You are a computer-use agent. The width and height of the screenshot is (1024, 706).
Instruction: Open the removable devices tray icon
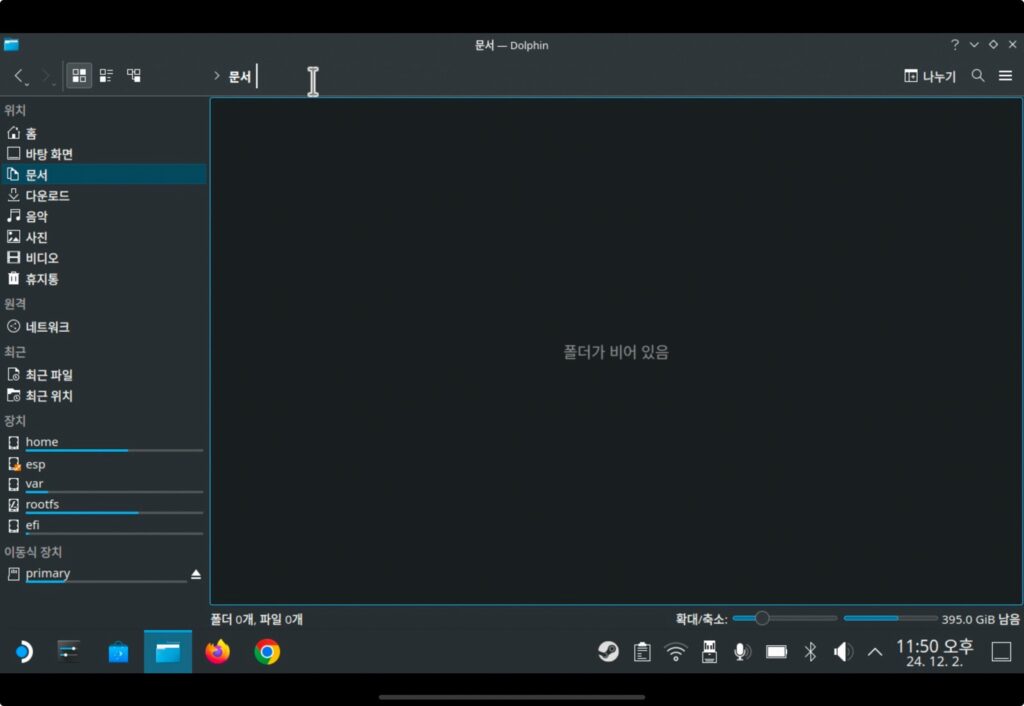[x=709, y=652]
